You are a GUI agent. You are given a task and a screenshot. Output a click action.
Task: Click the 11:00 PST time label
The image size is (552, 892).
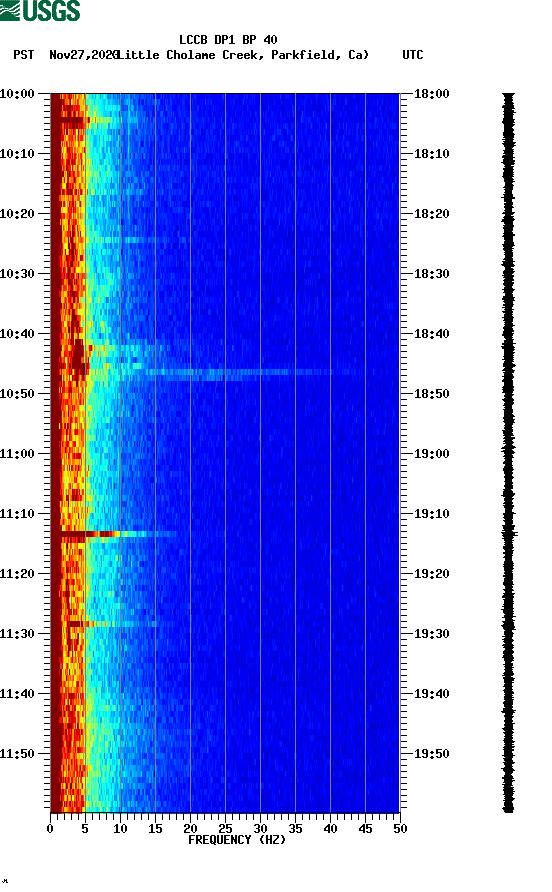click(17, 454)
